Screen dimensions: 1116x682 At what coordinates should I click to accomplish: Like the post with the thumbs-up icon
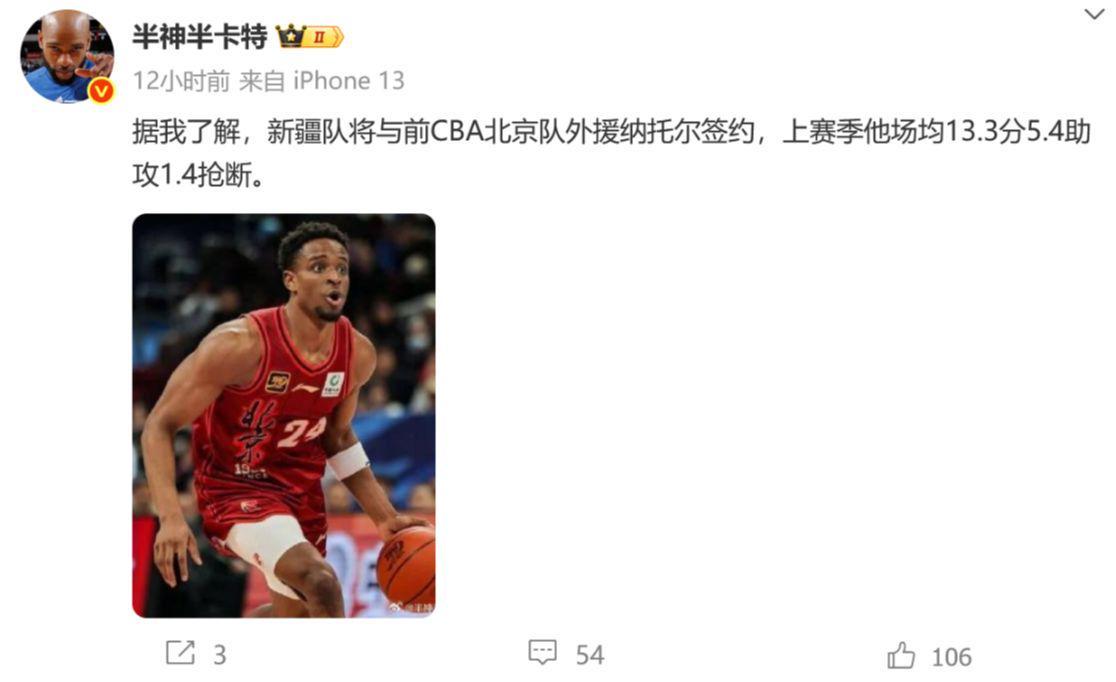(901, 655)
